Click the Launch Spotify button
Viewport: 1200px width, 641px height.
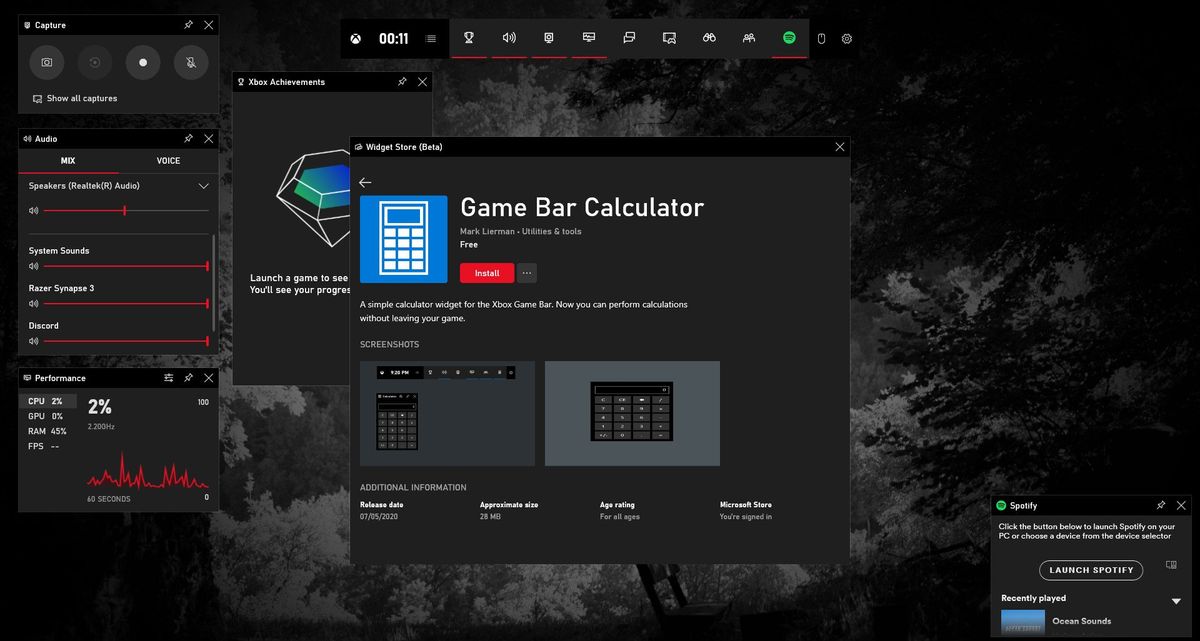[x=1090, y=570]
